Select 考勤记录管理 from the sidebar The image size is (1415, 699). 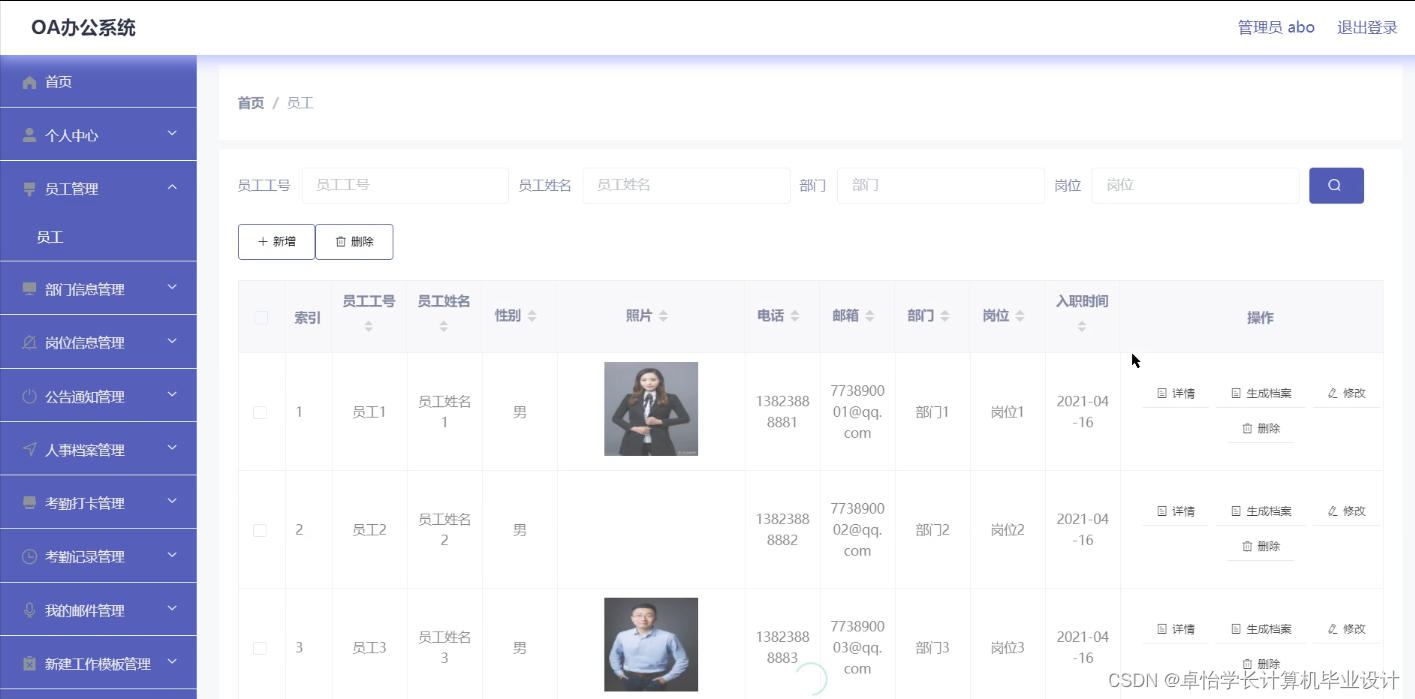pyautogui.click(x=98, y=555)
